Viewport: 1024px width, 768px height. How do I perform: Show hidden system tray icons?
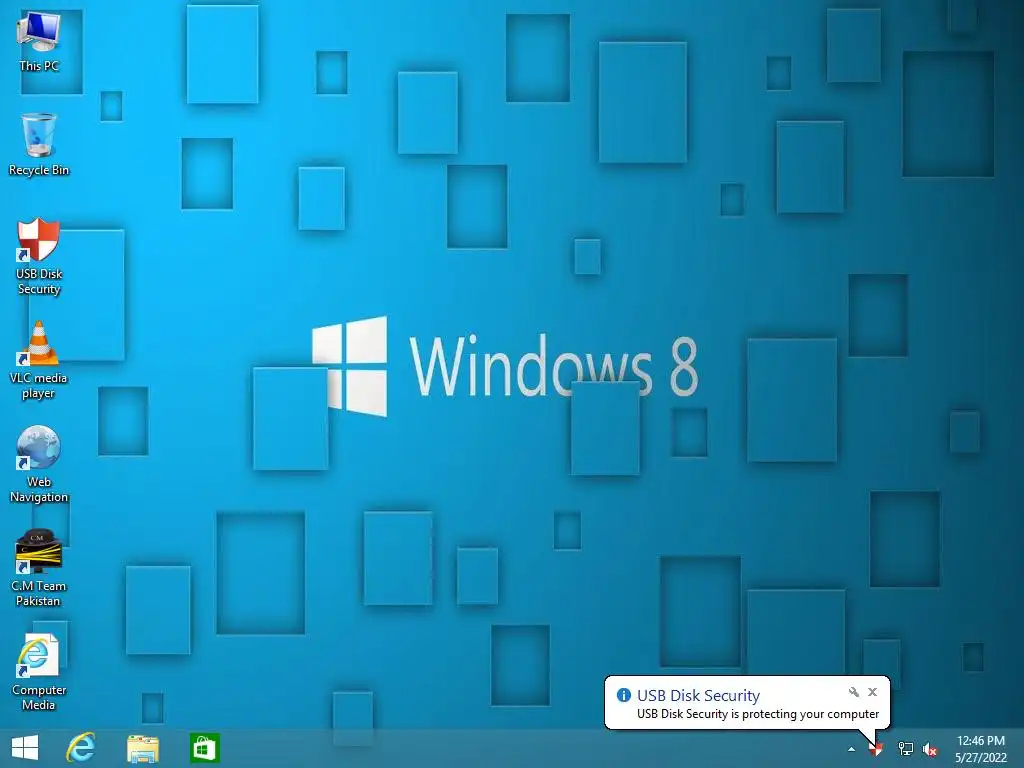tap(851, 749)
